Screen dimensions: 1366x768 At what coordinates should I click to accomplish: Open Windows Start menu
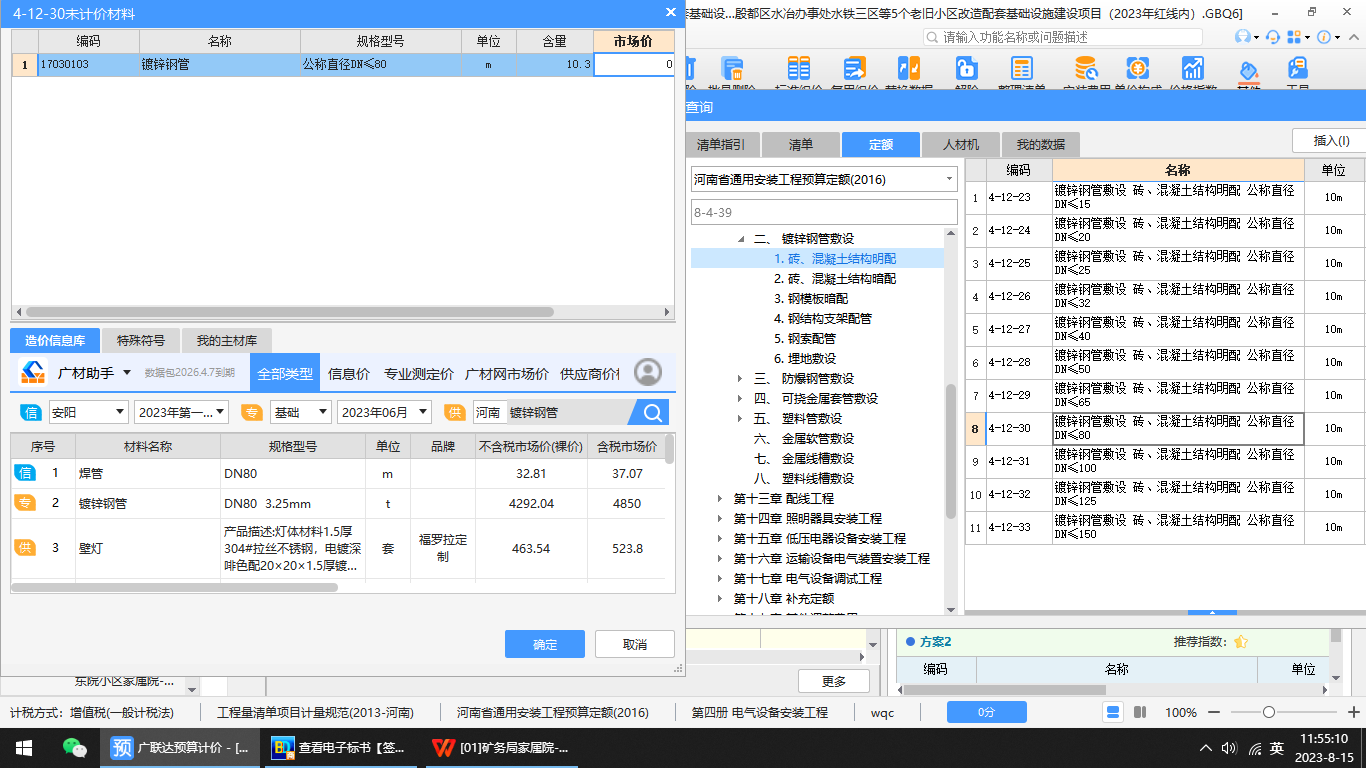point(24,748)
